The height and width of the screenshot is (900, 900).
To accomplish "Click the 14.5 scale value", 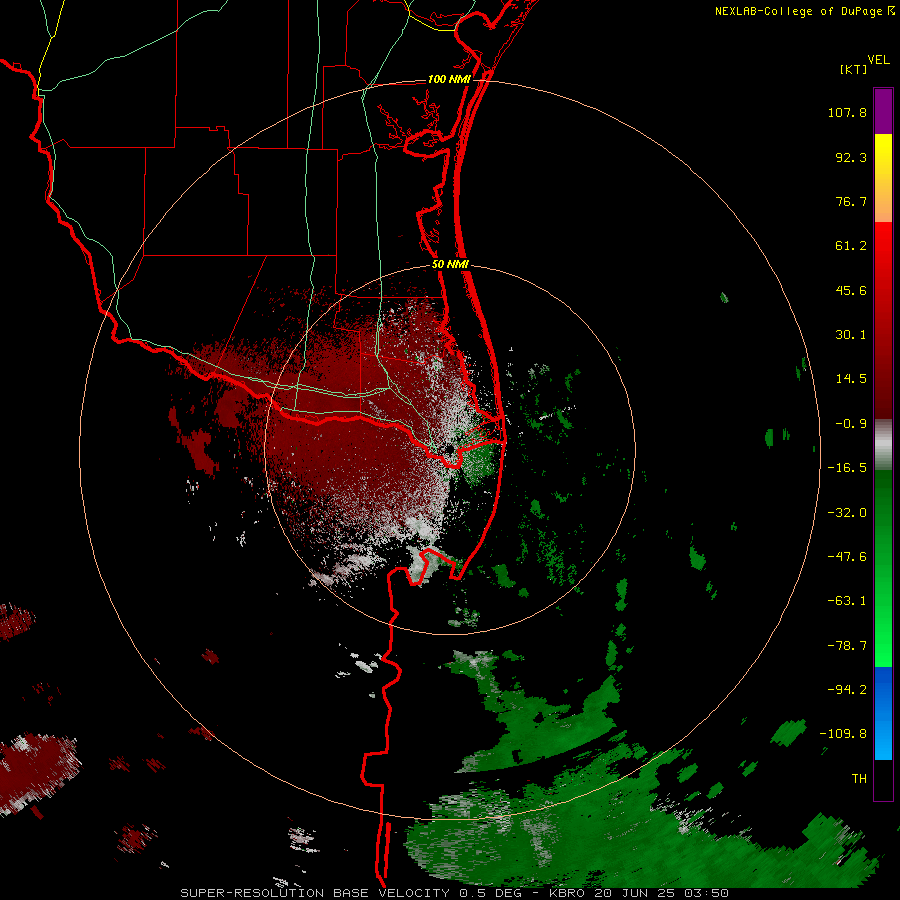I will (x=851, y=379).
